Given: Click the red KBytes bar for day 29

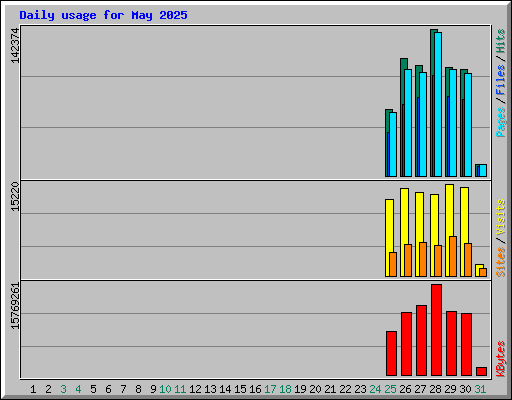Looking at the screenshot, I should pyautogui.click(x=451, y=344).
